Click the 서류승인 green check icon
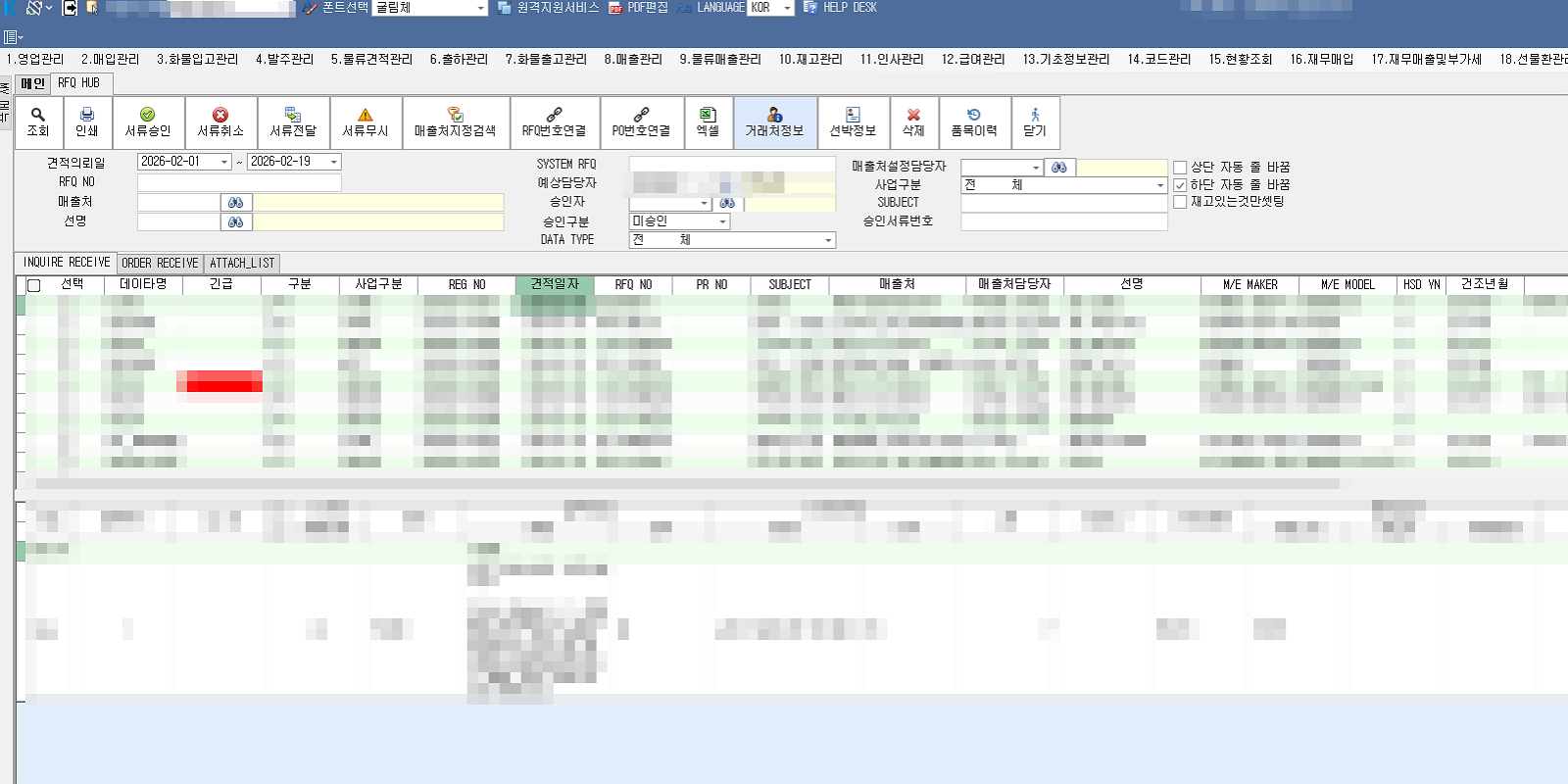 click(148, 116)
